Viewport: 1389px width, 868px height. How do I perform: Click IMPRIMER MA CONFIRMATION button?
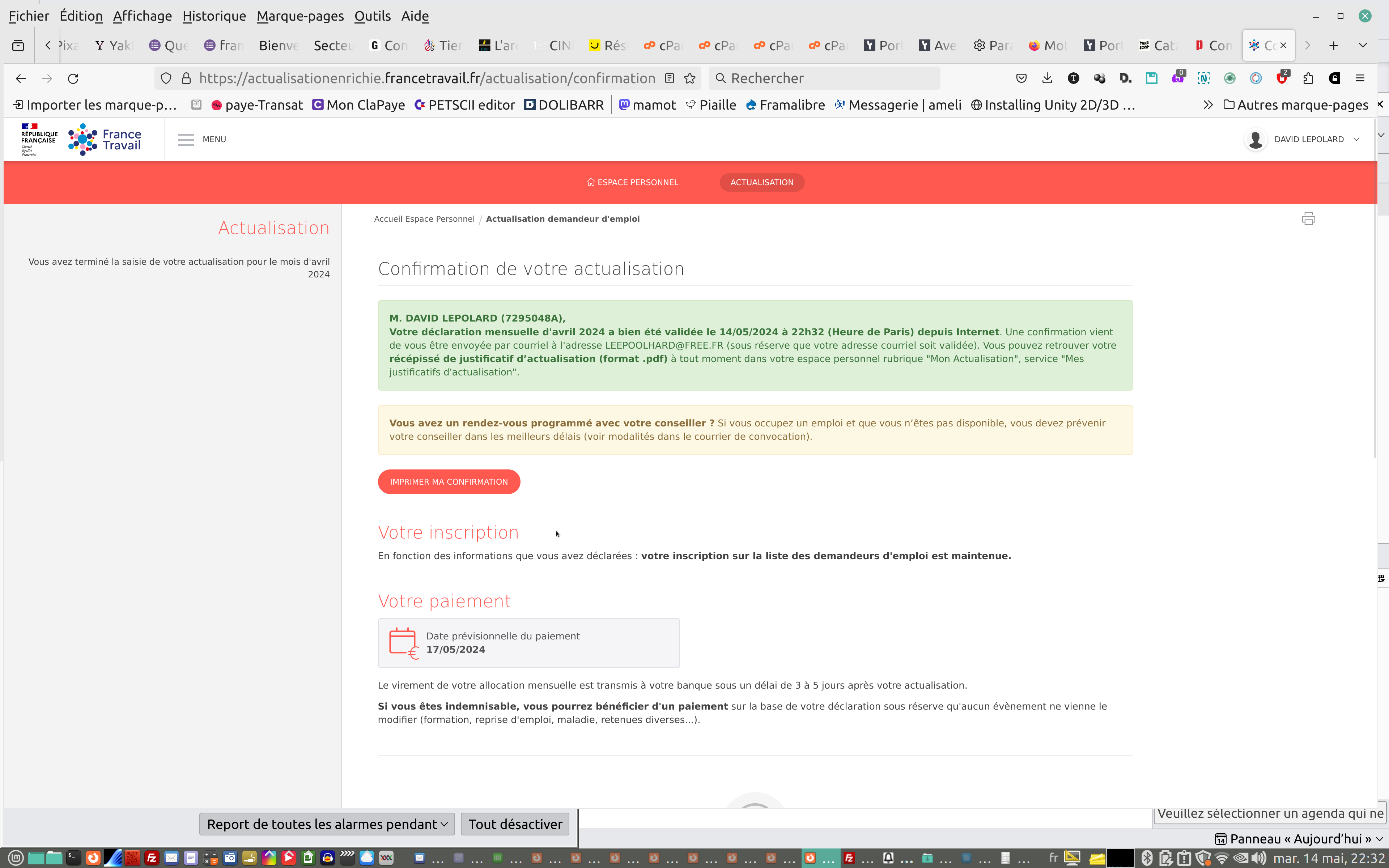(449, 482)
